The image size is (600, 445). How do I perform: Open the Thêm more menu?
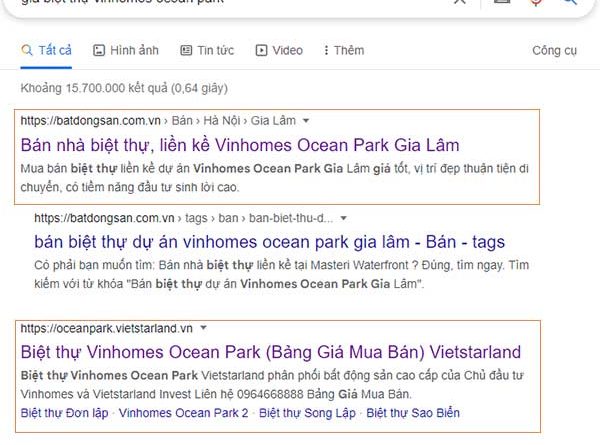344,50
